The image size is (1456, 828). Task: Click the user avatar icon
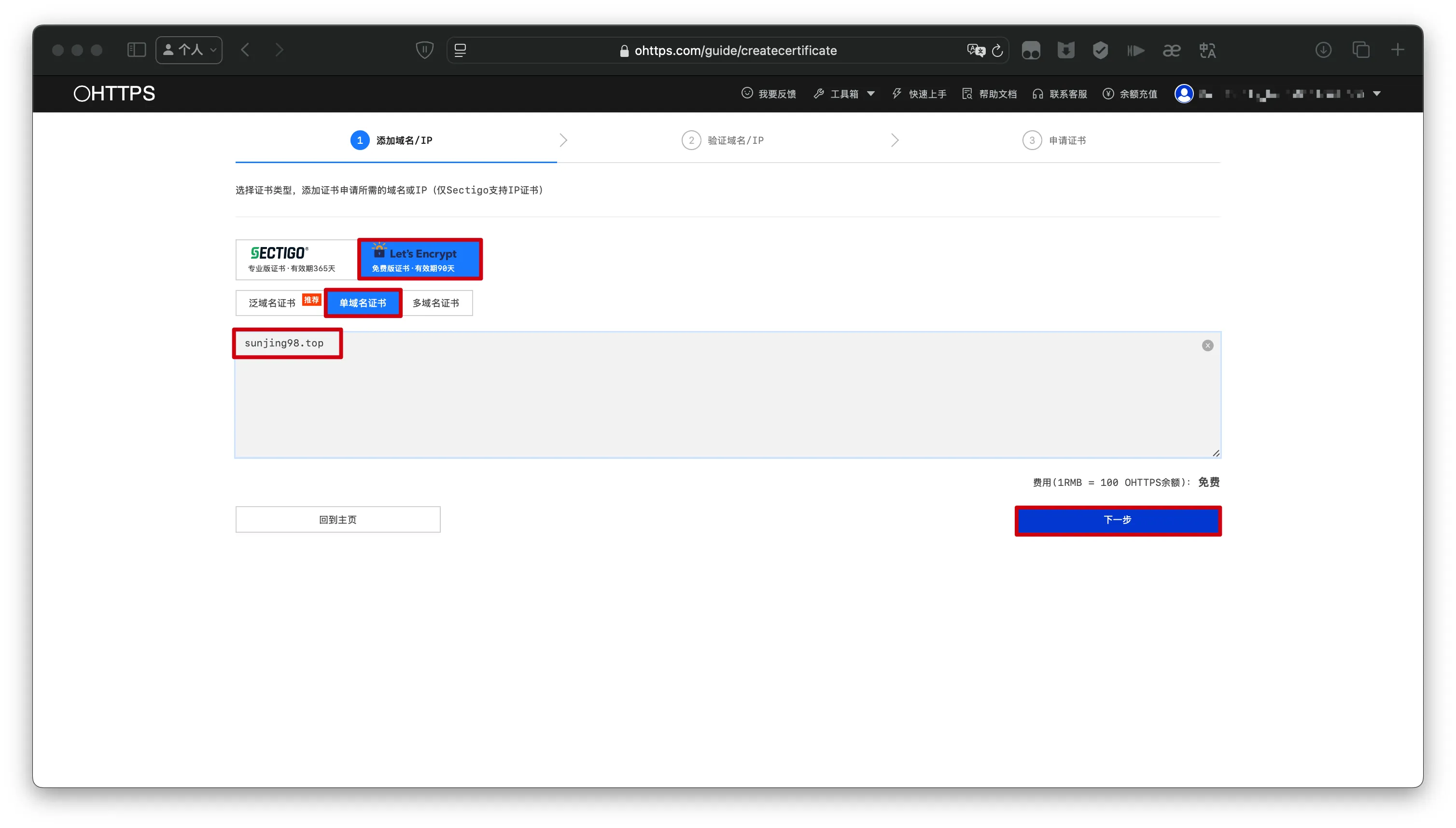pyautogui.click(x=1184, y=94)
